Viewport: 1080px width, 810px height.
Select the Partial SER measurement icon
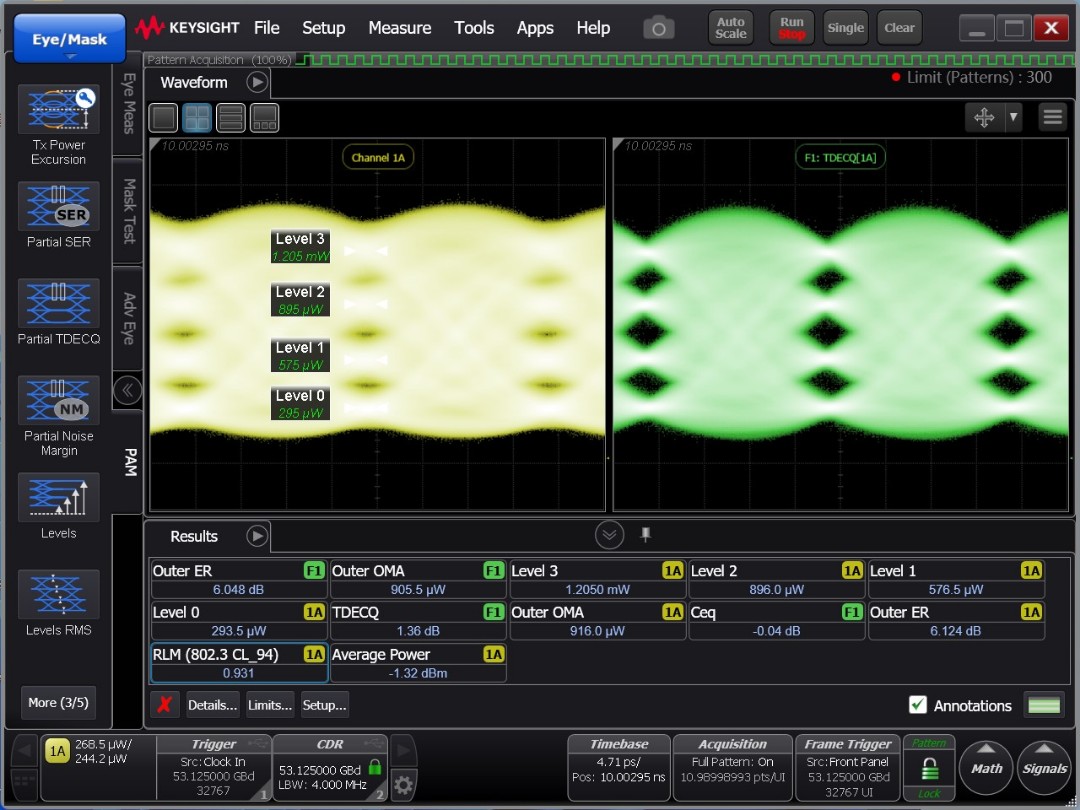coord(59,206)
